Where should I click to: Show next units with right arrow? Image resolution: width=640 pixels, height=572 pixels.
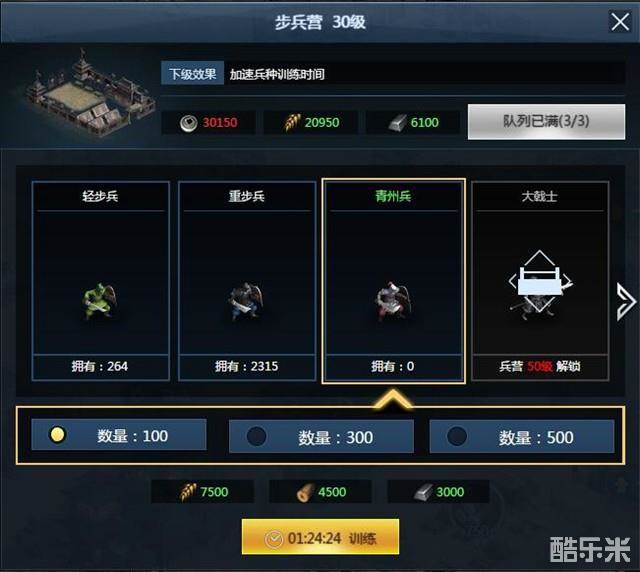pyautogui.click(x=625, y=301)
